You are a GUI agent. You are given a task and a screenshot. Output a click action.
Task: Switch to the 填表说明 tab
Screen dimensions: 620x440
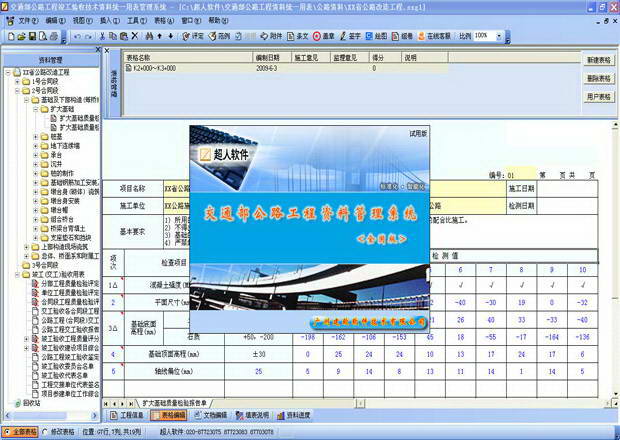pyautogui.click(x=252, y=415)
